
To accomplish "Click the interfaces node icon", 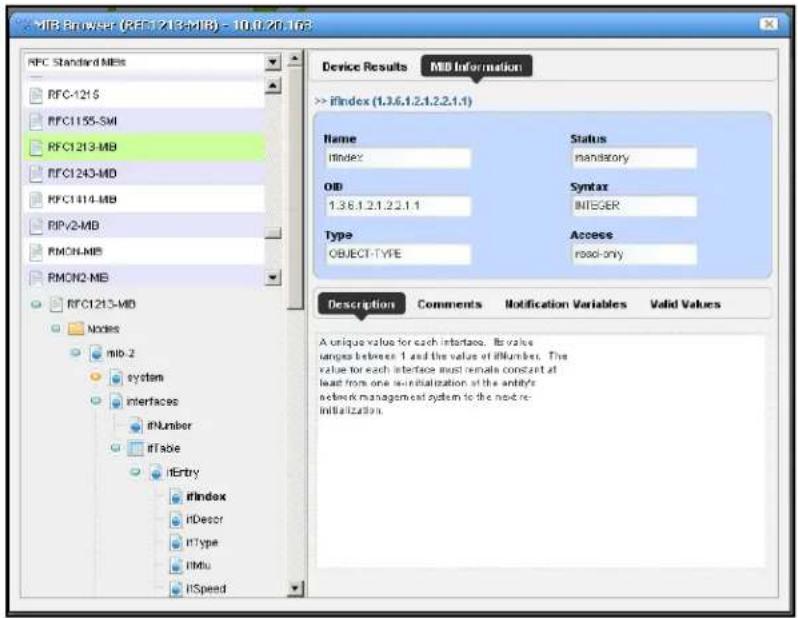I will (x=116, y=402).
